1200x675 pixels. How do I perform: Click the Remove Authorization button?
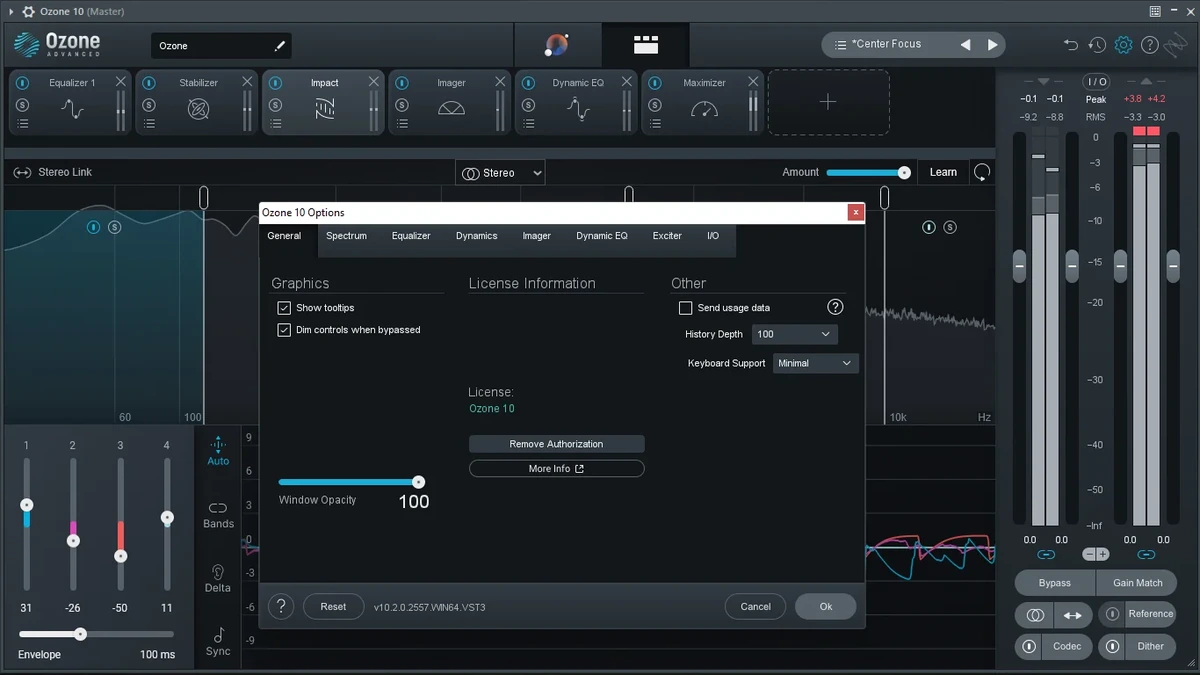[x=556, y=444]
